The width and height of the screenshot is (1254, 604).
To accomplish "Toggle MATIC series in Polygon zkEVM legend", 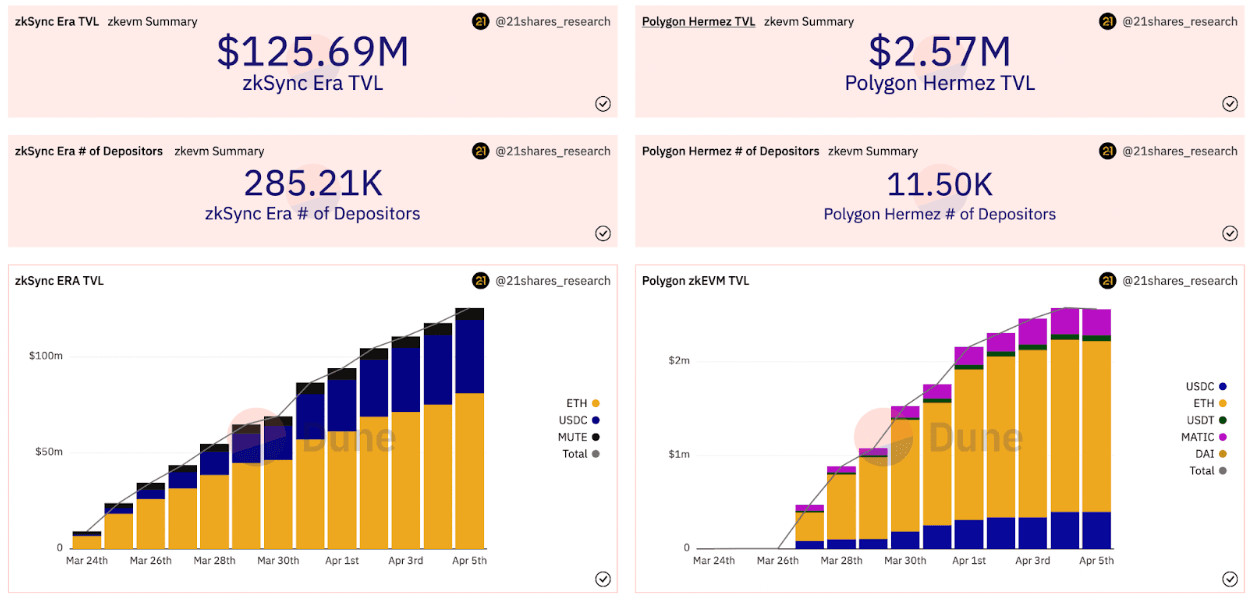I will pyautogui.click(x=1203, y=437).
